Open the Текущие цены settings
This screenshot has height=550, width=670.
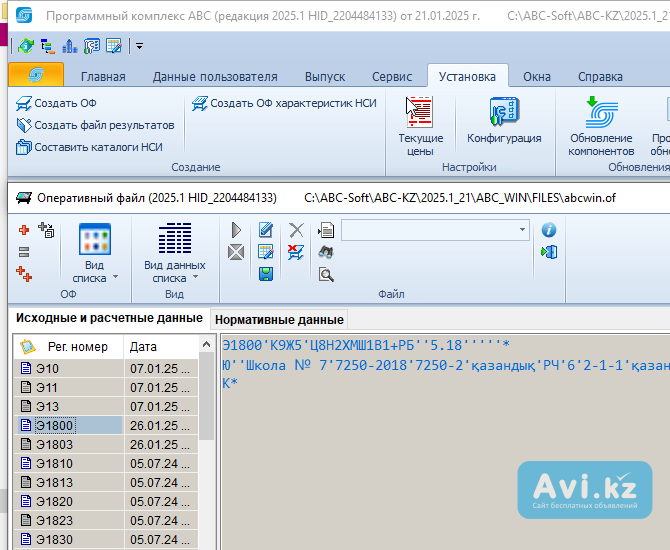[x=420, y=126]
